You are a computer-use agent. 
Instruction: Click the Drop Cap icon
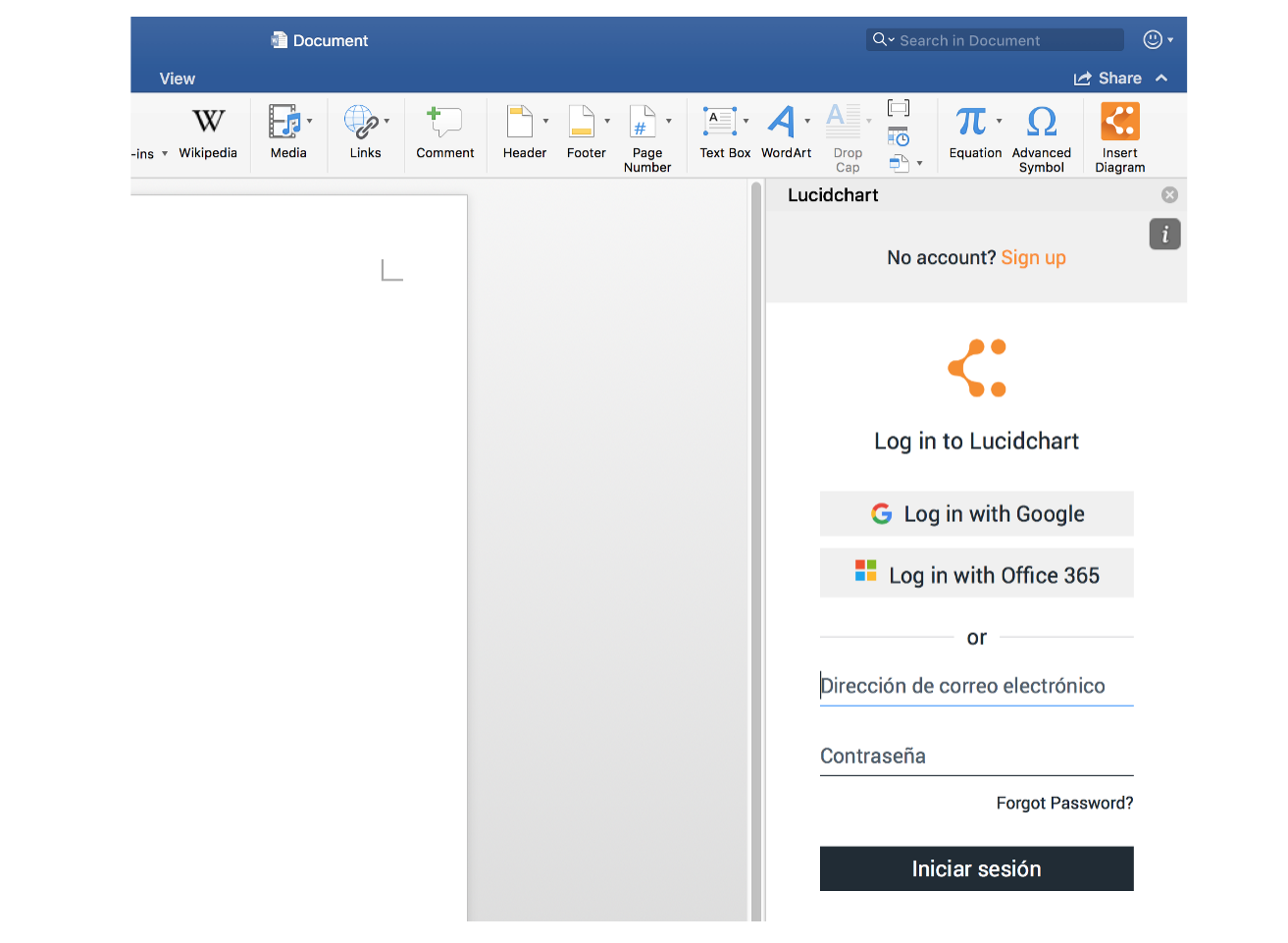pyautogui.click(x=844, y=122)
